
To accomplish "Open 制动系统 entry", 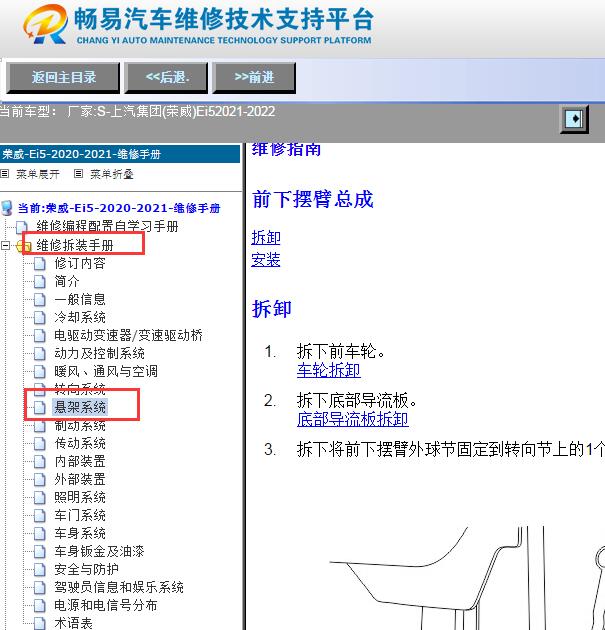I will [80, 425].
